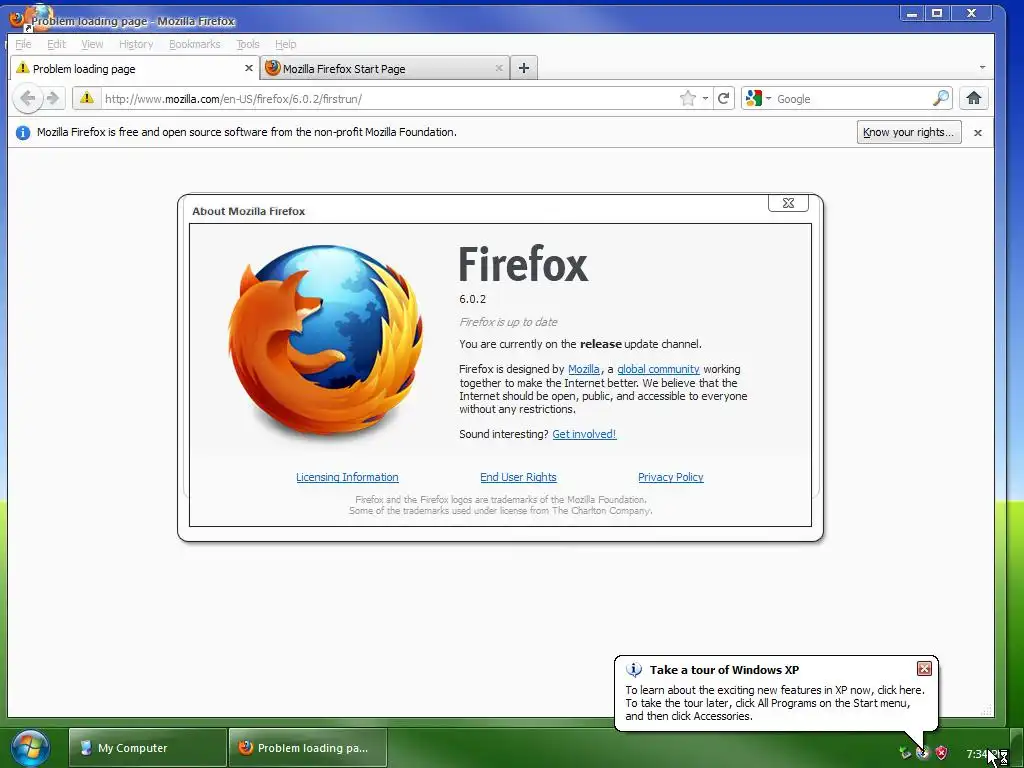Click the info icon in the tour balloon
The width and height of the screenshot is (1024, 768).
633,670
